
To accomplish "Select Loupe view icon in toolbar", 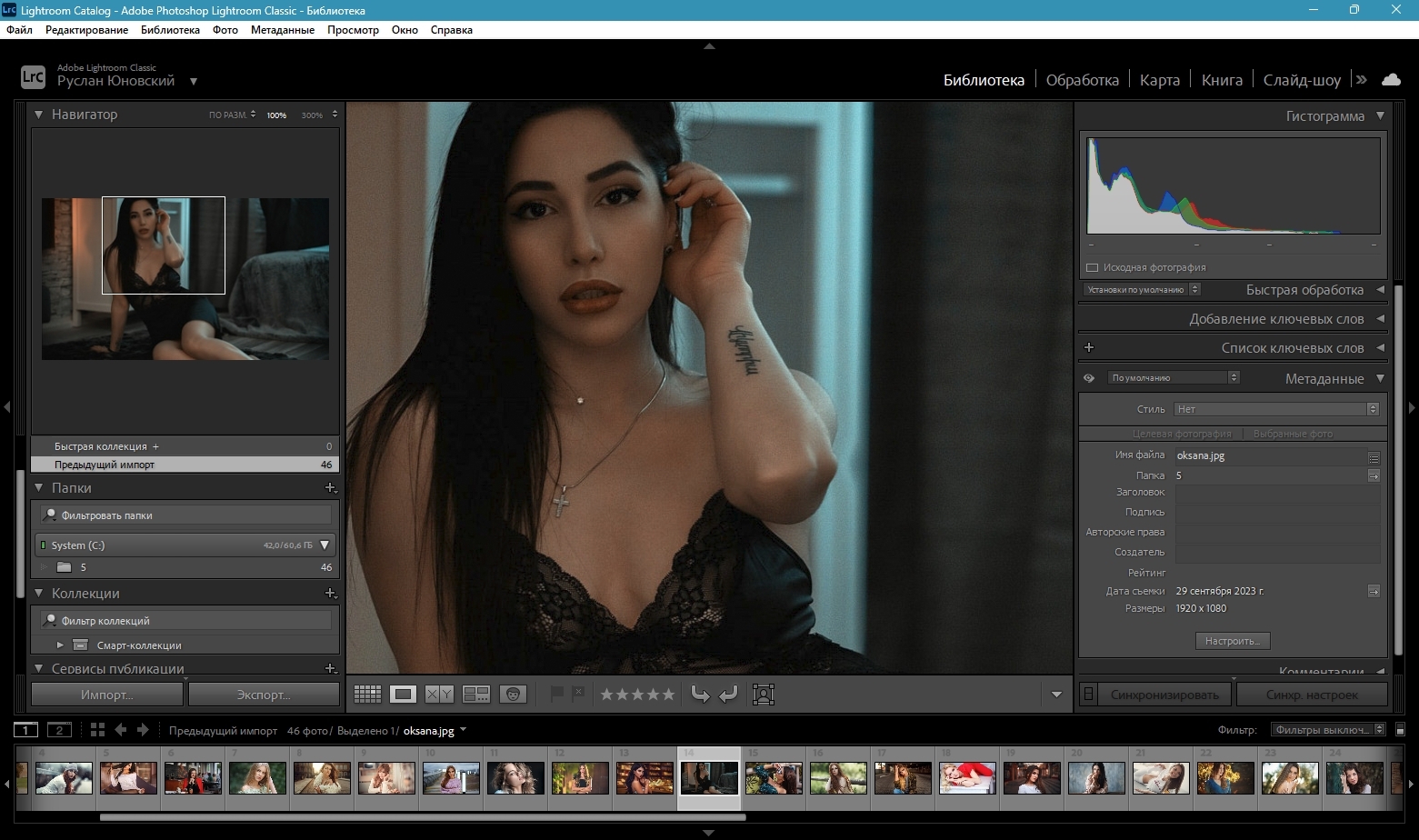I will coord(403,695).
